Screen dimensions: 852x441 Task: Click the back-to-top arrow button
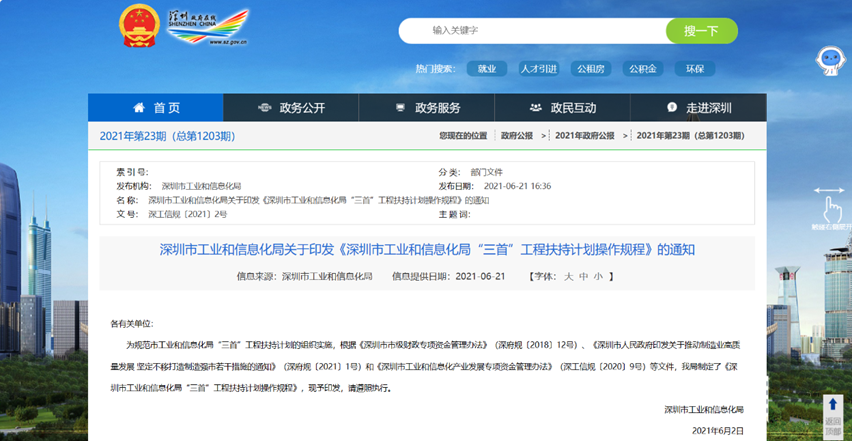[x=833, y=416]
